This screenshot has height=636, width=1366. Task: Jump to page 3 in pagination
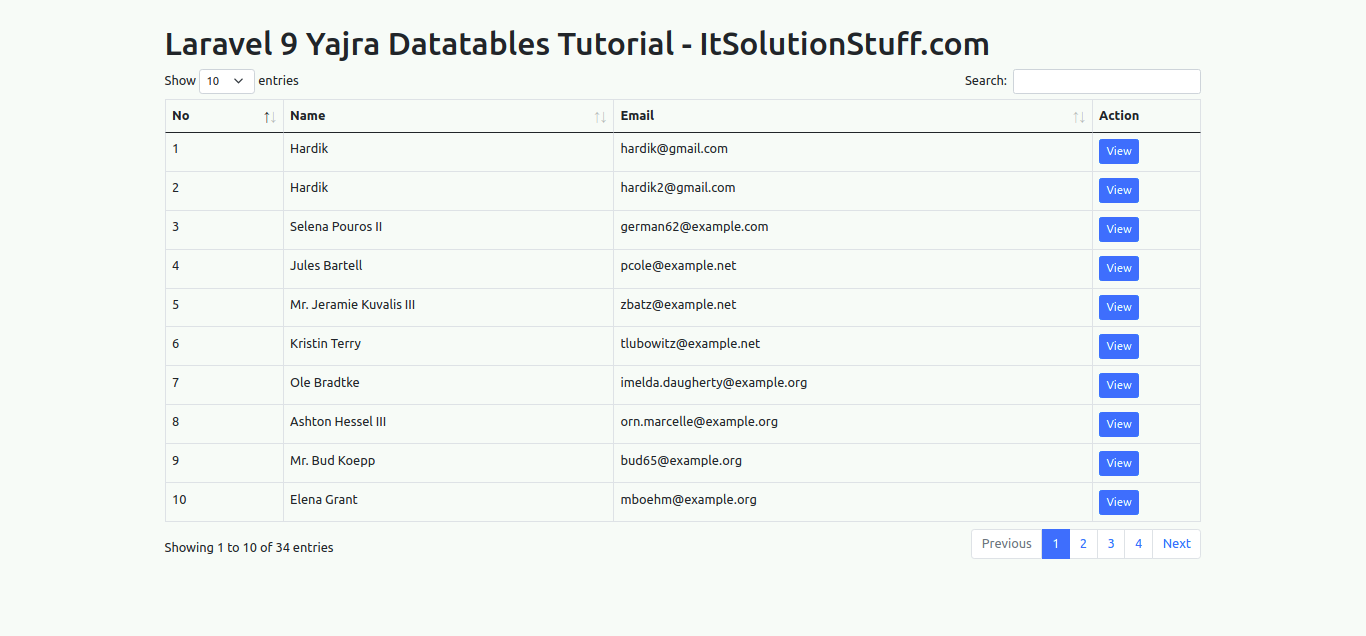(x=1110, y=544)
